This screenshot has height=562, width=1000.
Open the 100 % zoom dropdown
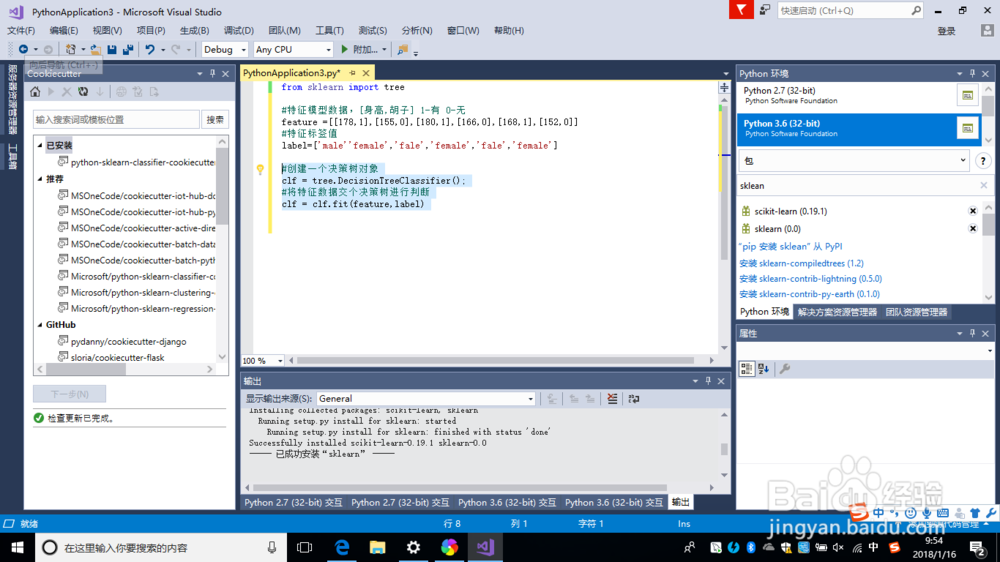(280, 361)
